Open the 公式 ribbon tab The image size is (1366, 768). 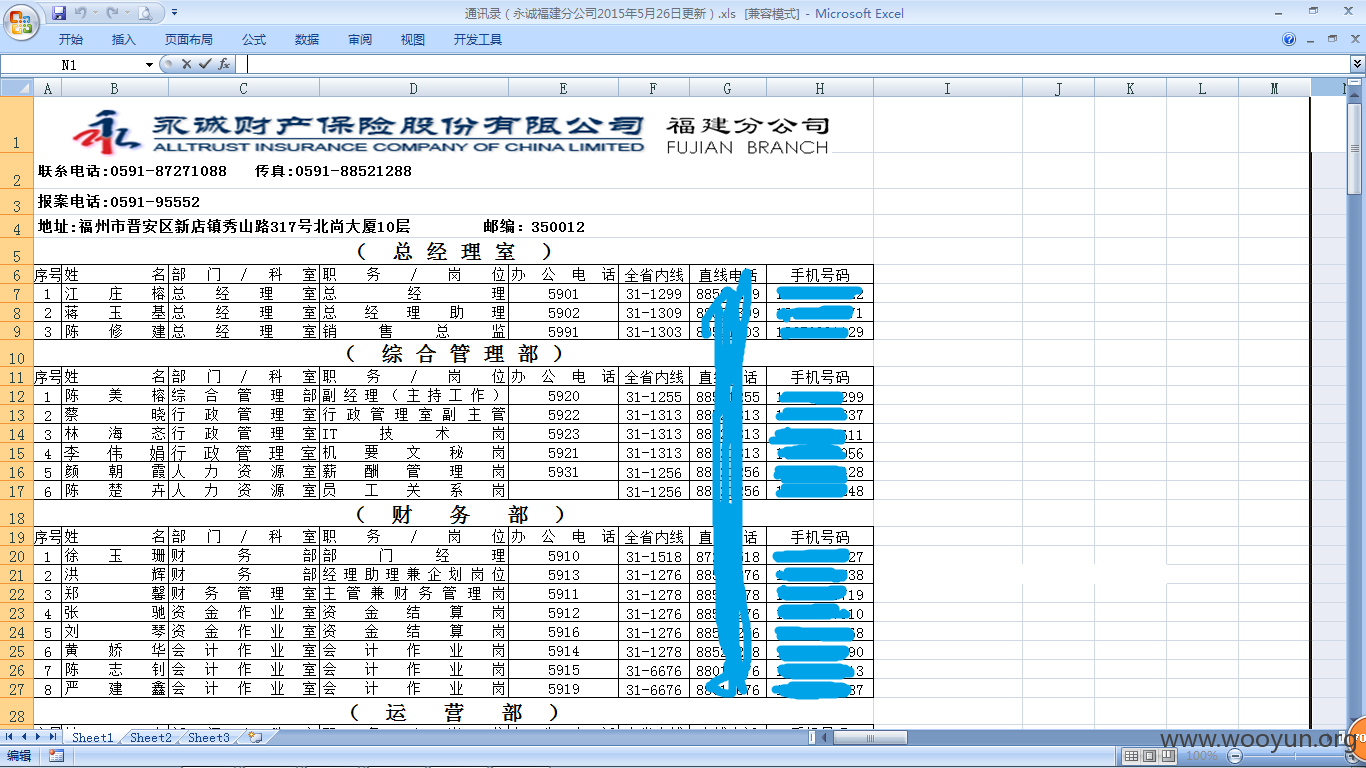pyautogui.click(x=254, y=40)
